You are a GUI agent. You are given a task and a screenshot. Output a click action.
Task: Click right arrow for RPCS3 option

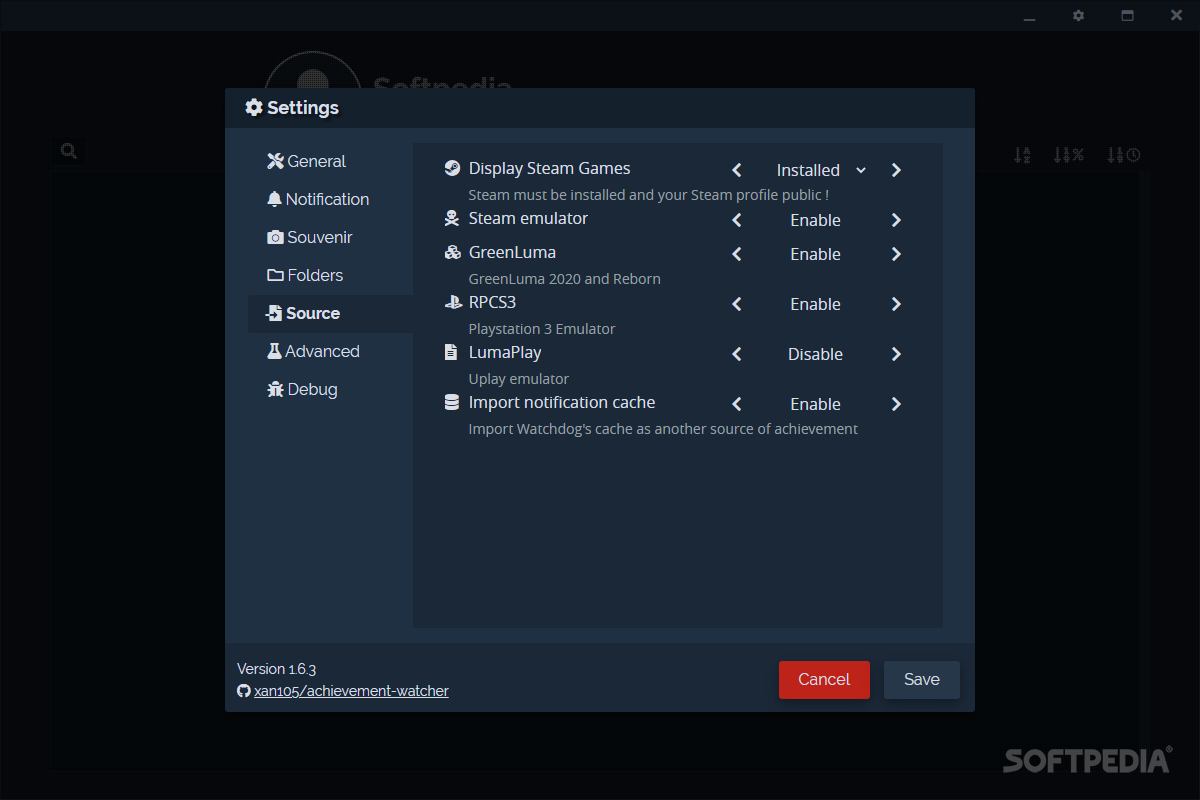click(x=896, y=304)
